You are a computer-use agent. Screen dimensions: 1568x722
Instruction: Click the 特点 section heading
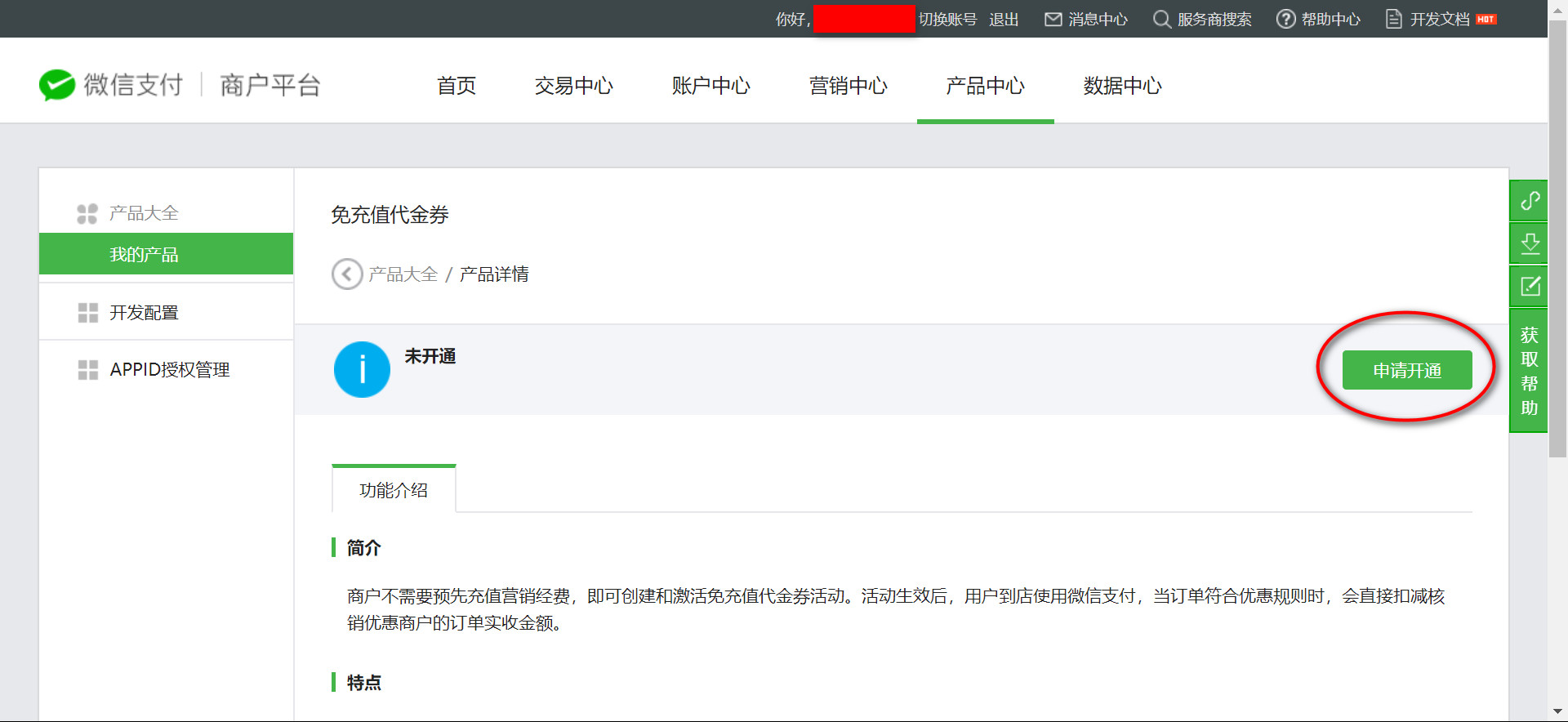[x=363, y=682]
